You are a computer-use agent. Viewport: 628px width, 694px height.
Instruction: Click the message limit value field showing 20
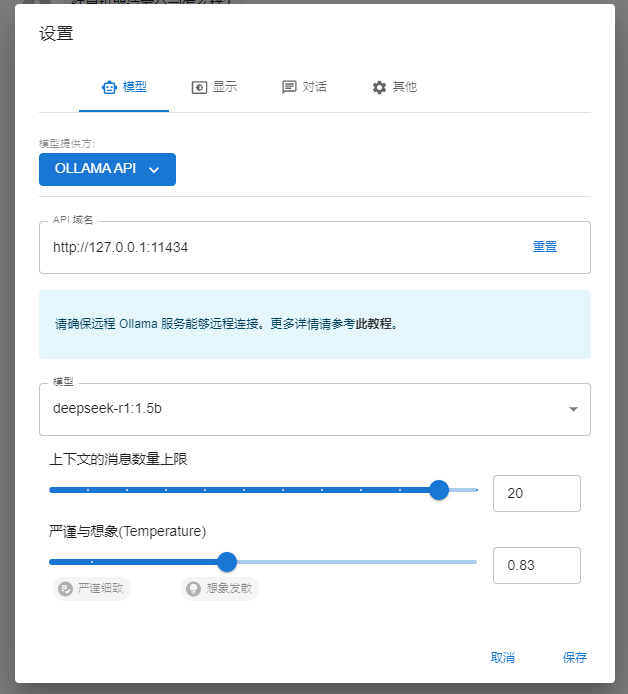tap(537, 494)
